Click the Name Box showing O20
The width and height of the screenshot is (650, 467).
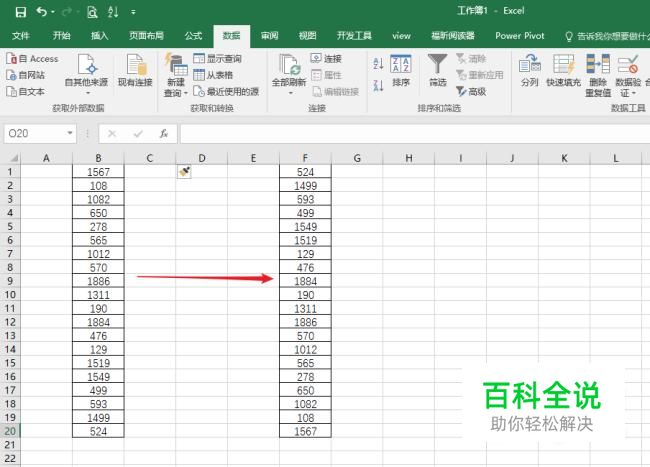35,133
